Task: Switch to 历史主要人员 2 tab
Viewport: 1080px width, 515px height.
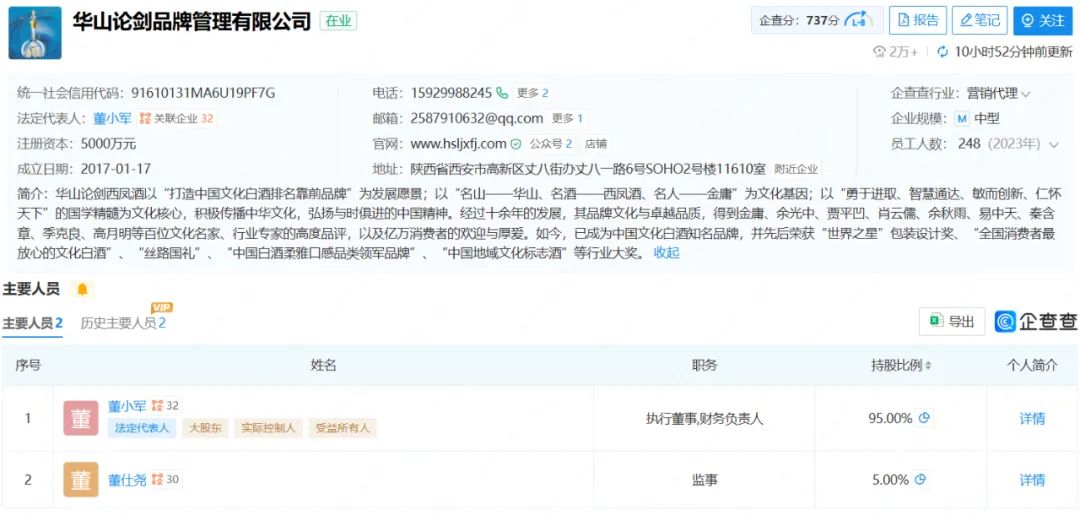Action: point(123,323)
